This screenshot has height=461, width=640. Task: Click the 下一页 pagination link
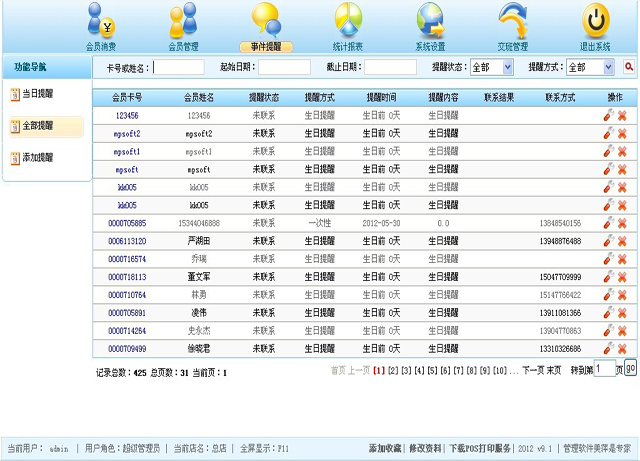[533, 371]
